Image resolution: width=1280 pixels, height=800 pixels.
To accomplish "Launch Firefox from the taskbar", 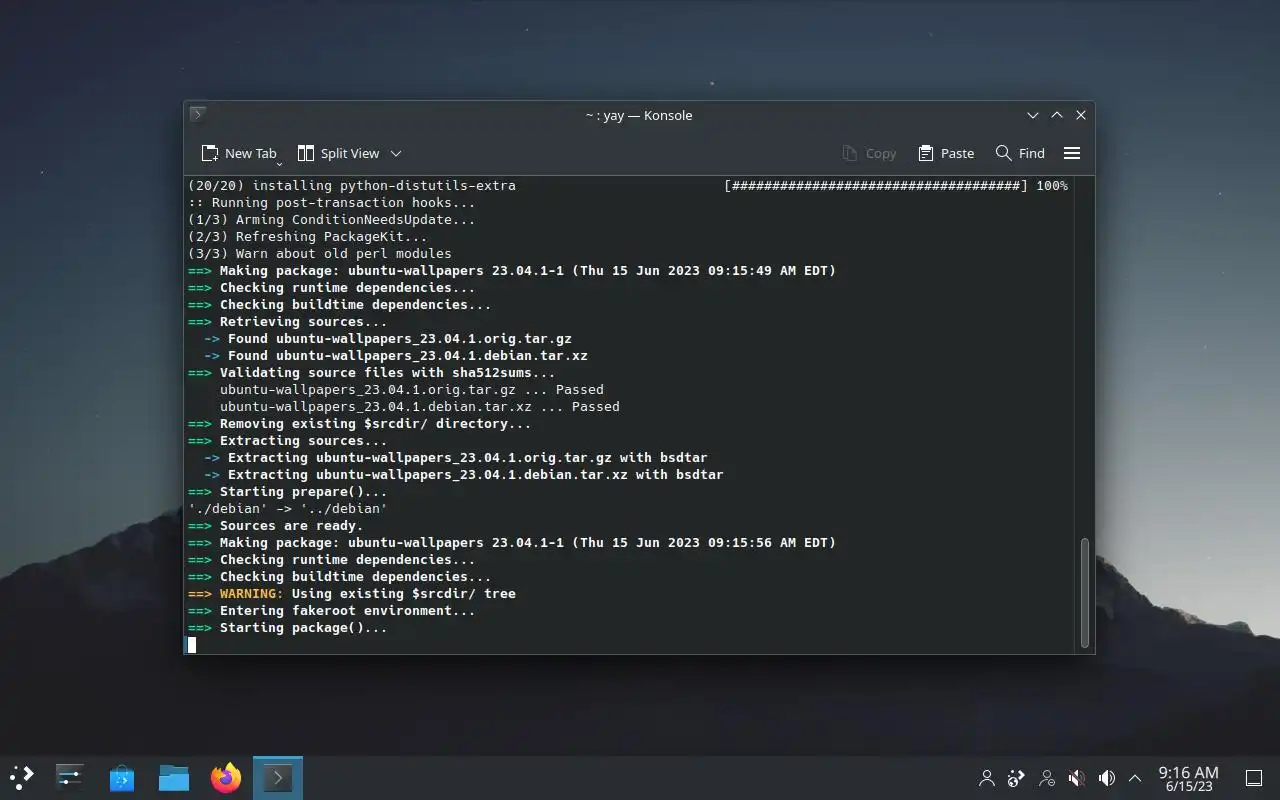I will pos(226,777).
